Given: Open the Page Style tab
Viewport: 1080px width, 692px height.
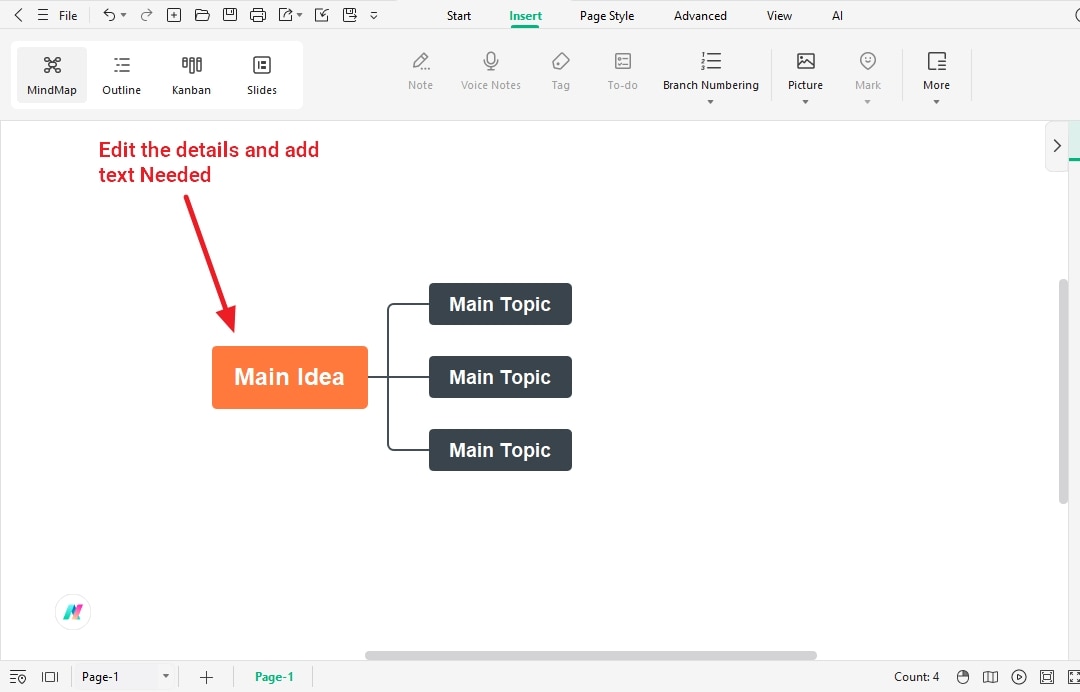Looking at the screenshot, I should (x=607, y=16).
